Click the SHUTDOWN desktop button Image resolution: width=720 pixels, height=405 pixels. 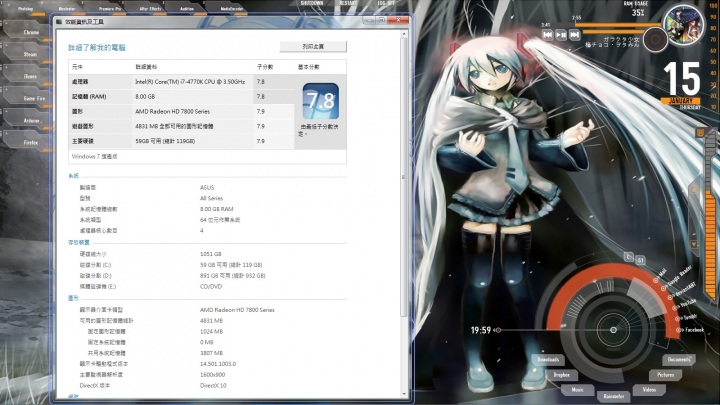click(x=312, y=3)
